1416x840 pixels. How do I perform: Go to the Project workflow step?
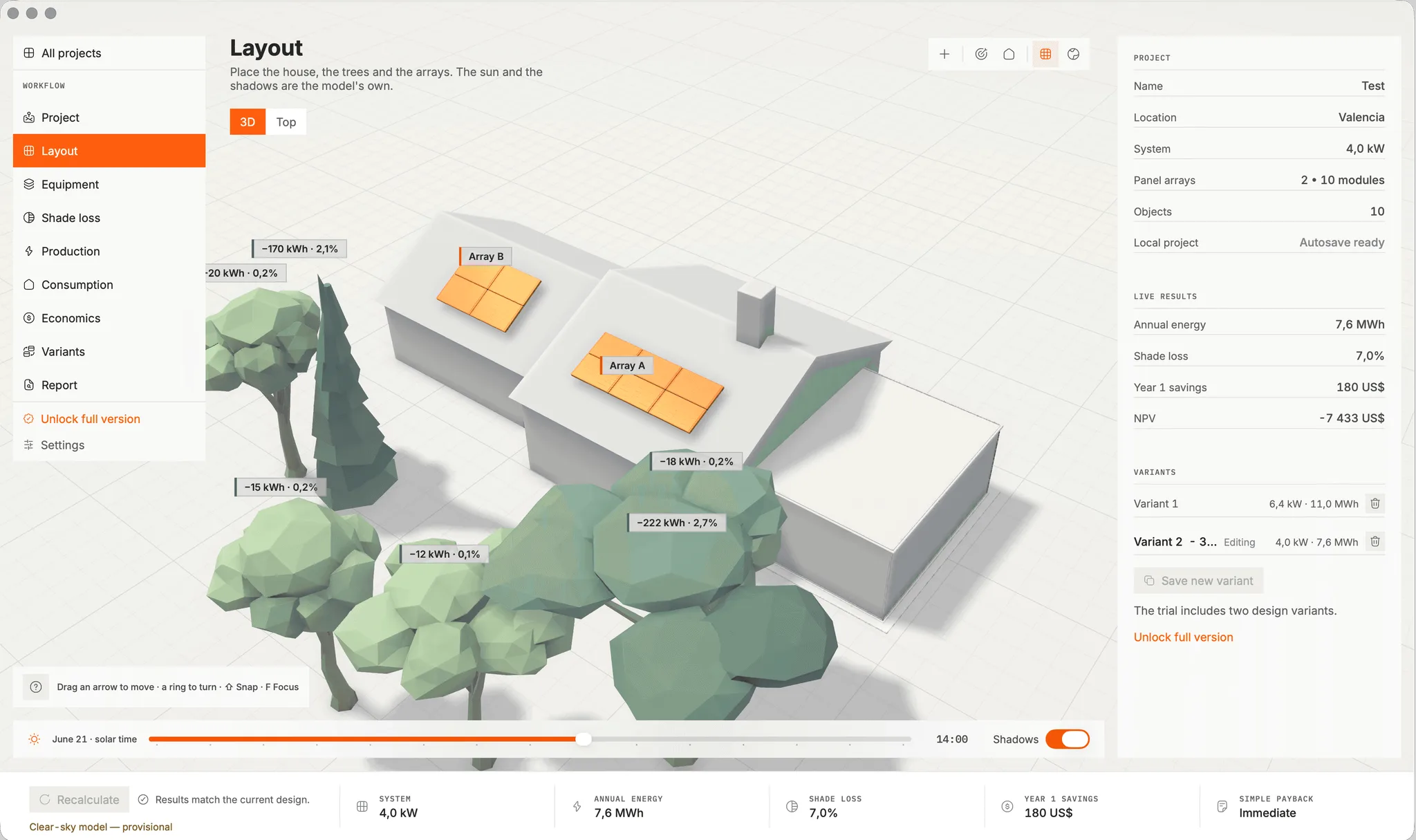click(109, 118)
